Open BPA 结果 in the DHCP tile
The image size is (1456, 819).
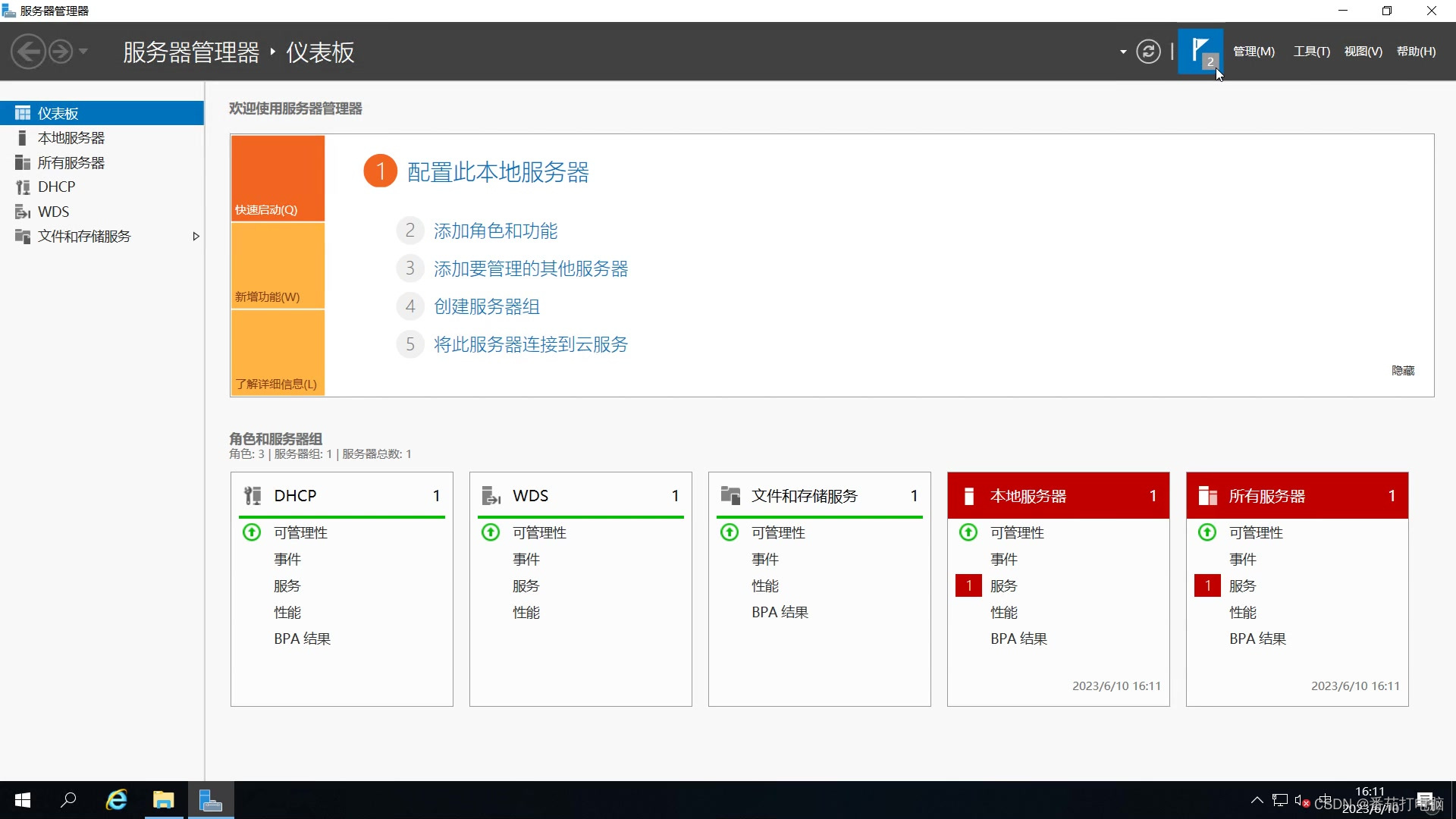click(303, 639)
